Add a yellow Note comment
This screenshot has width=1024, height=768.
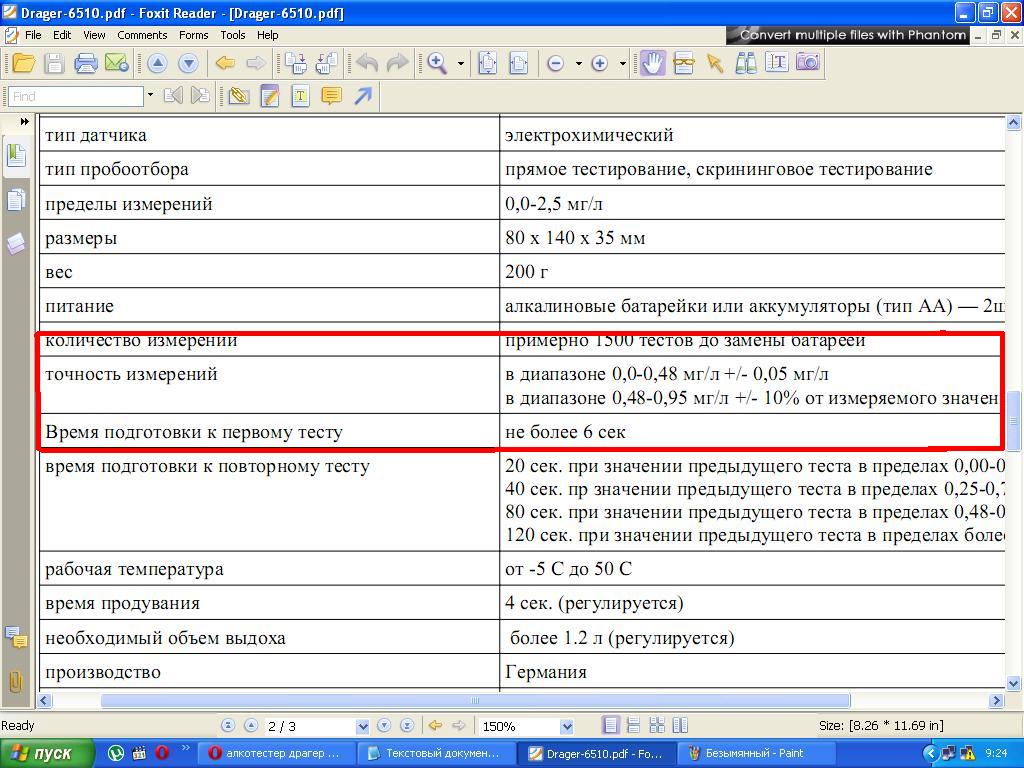[332, 97]
